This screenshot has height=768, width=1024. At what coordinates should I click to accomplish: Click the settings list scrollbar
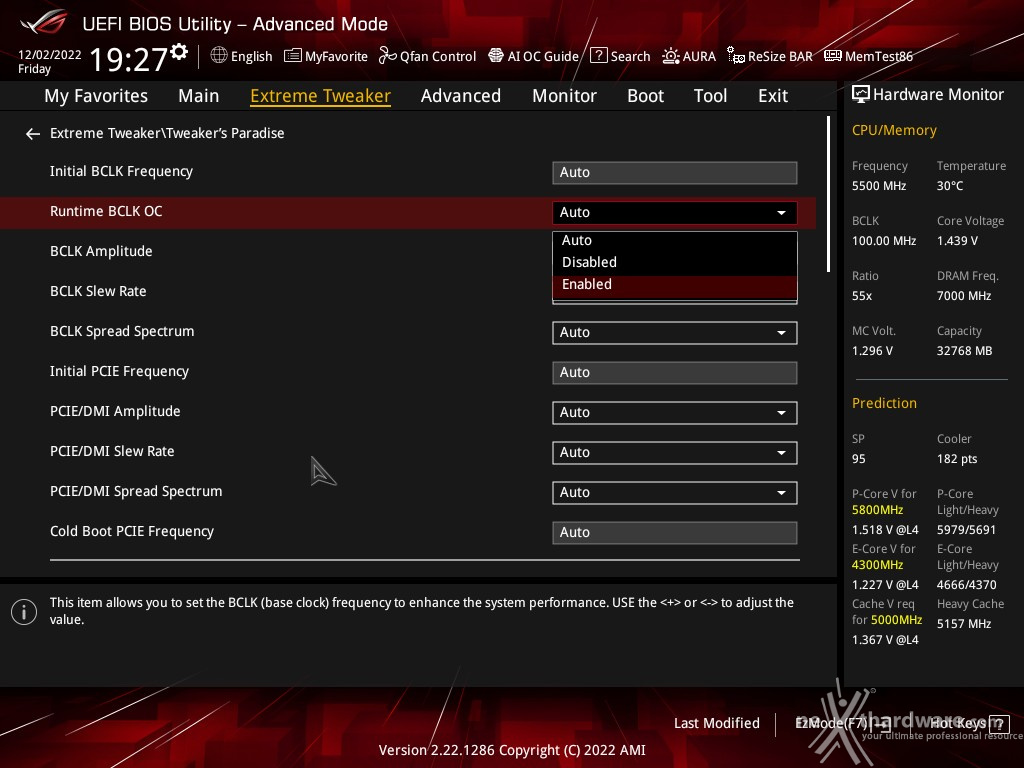(x=828, y=195)
